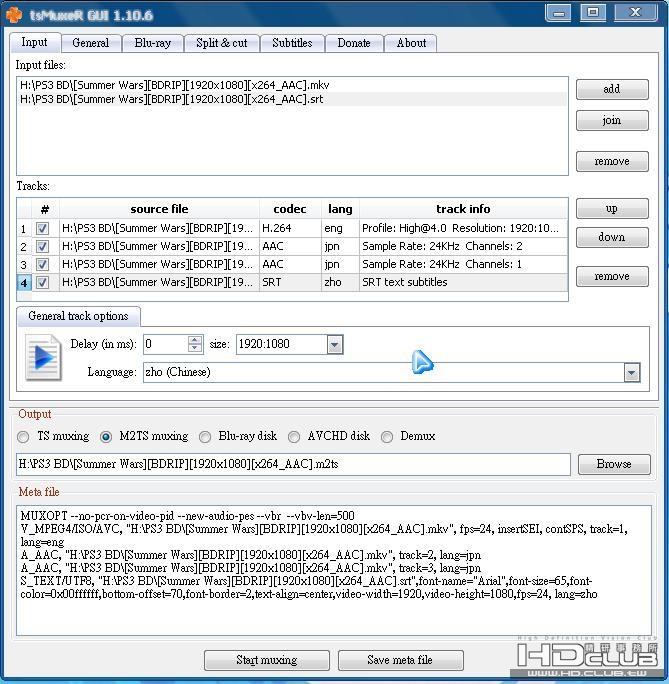Image resolution: width=669 pixels, height=684 pixels.
Task: Open the Donate tab
Action: coord(354,43)
